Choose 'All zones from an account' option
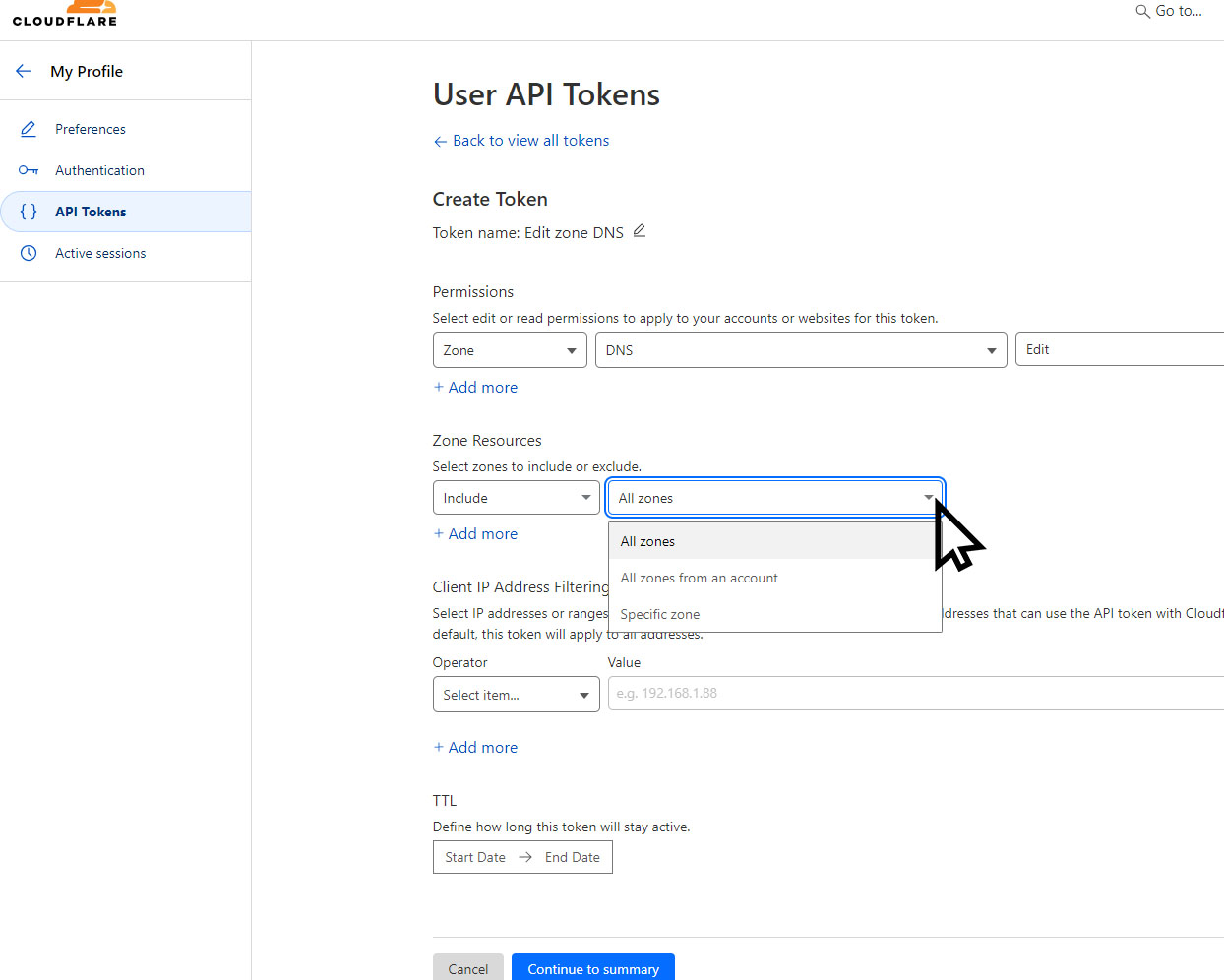 (x=699, y=578)
